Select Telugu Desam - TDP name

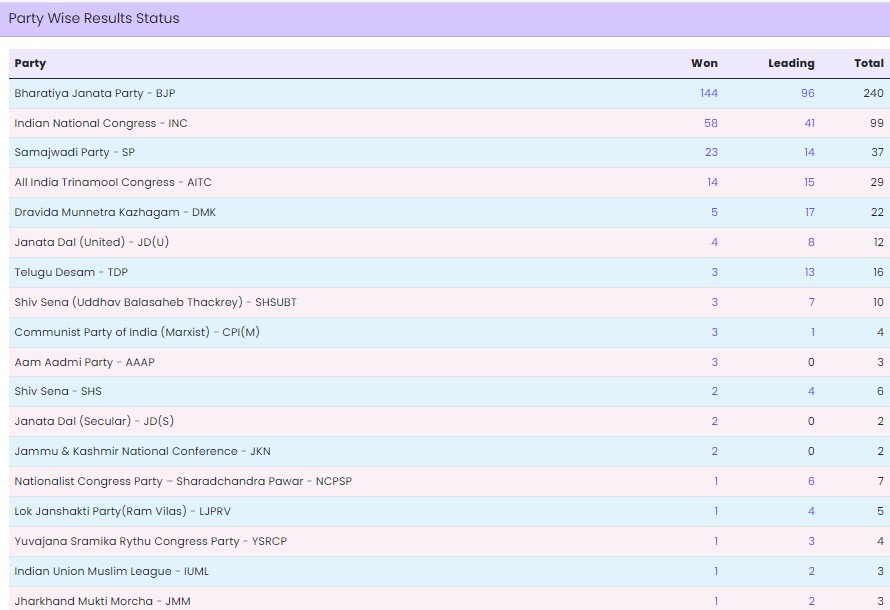[71, 272]
